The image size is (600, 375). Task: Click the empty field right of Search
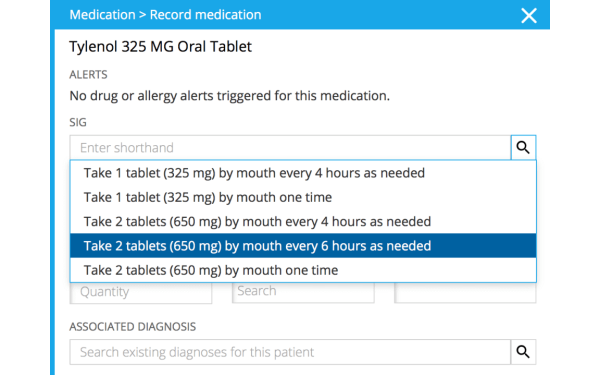465,292
